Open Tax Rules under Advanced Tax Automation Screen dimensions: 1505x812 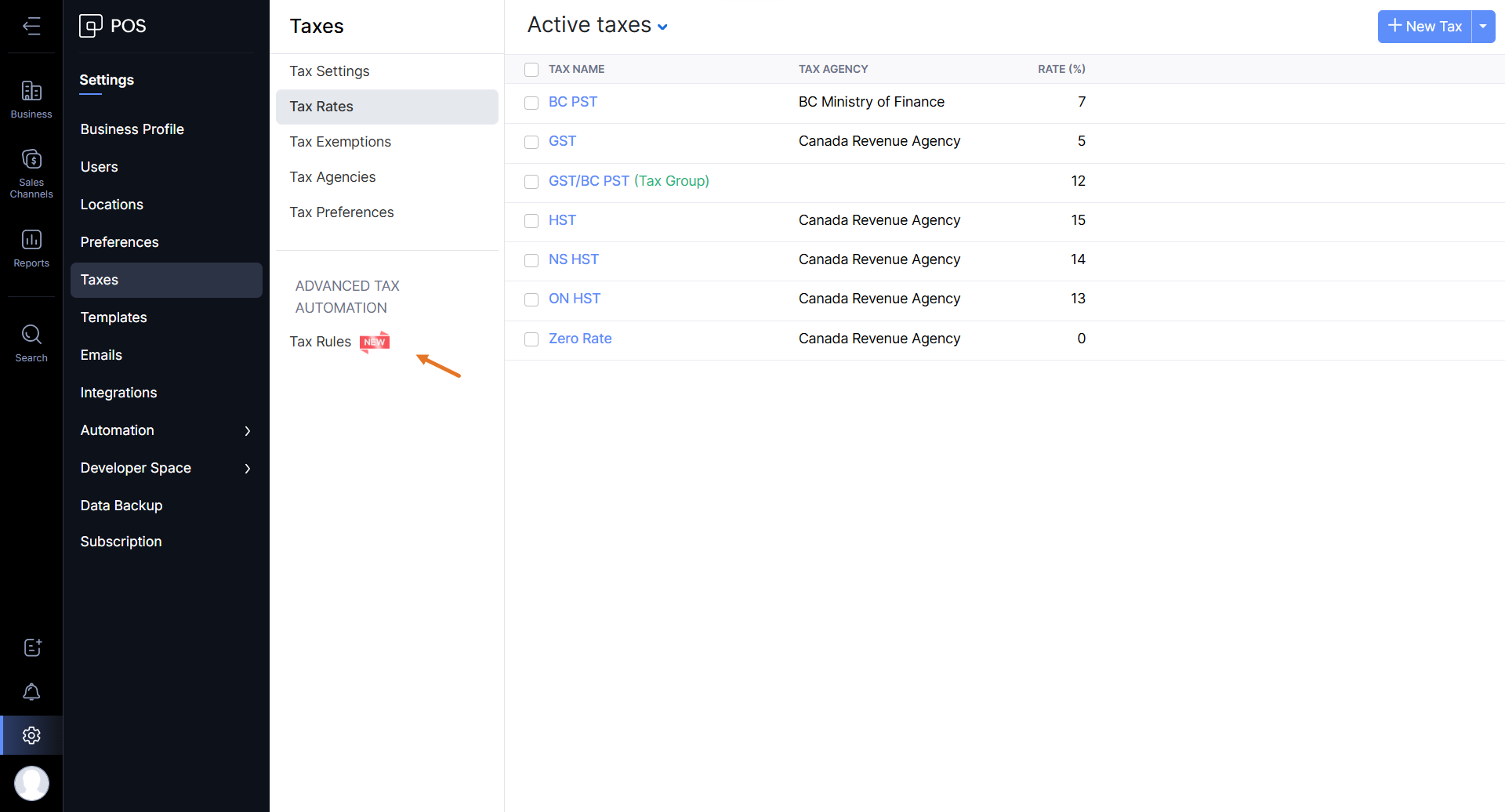coord(321,342)
